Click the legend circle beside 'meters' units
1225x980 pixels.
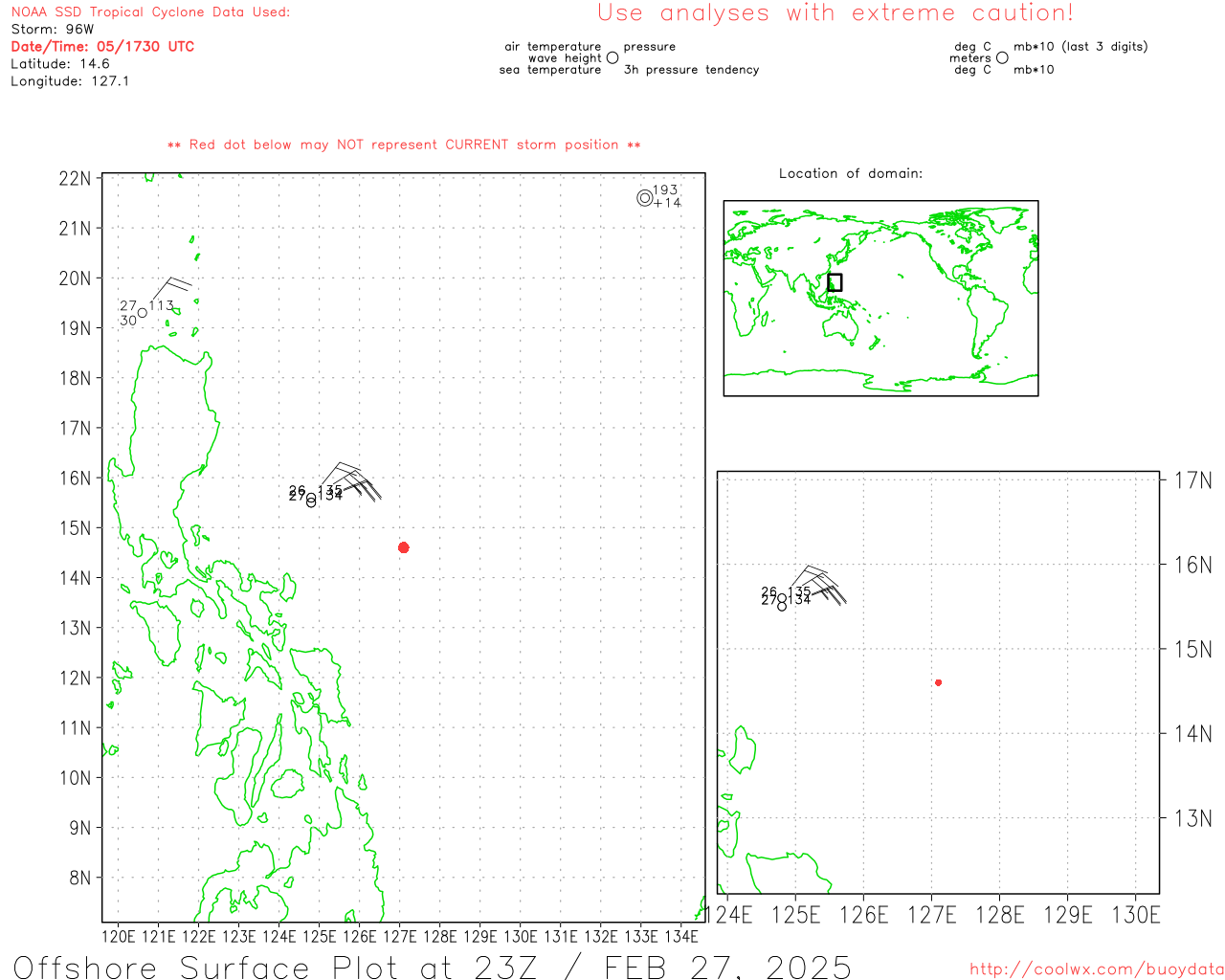pos(1002,57)
